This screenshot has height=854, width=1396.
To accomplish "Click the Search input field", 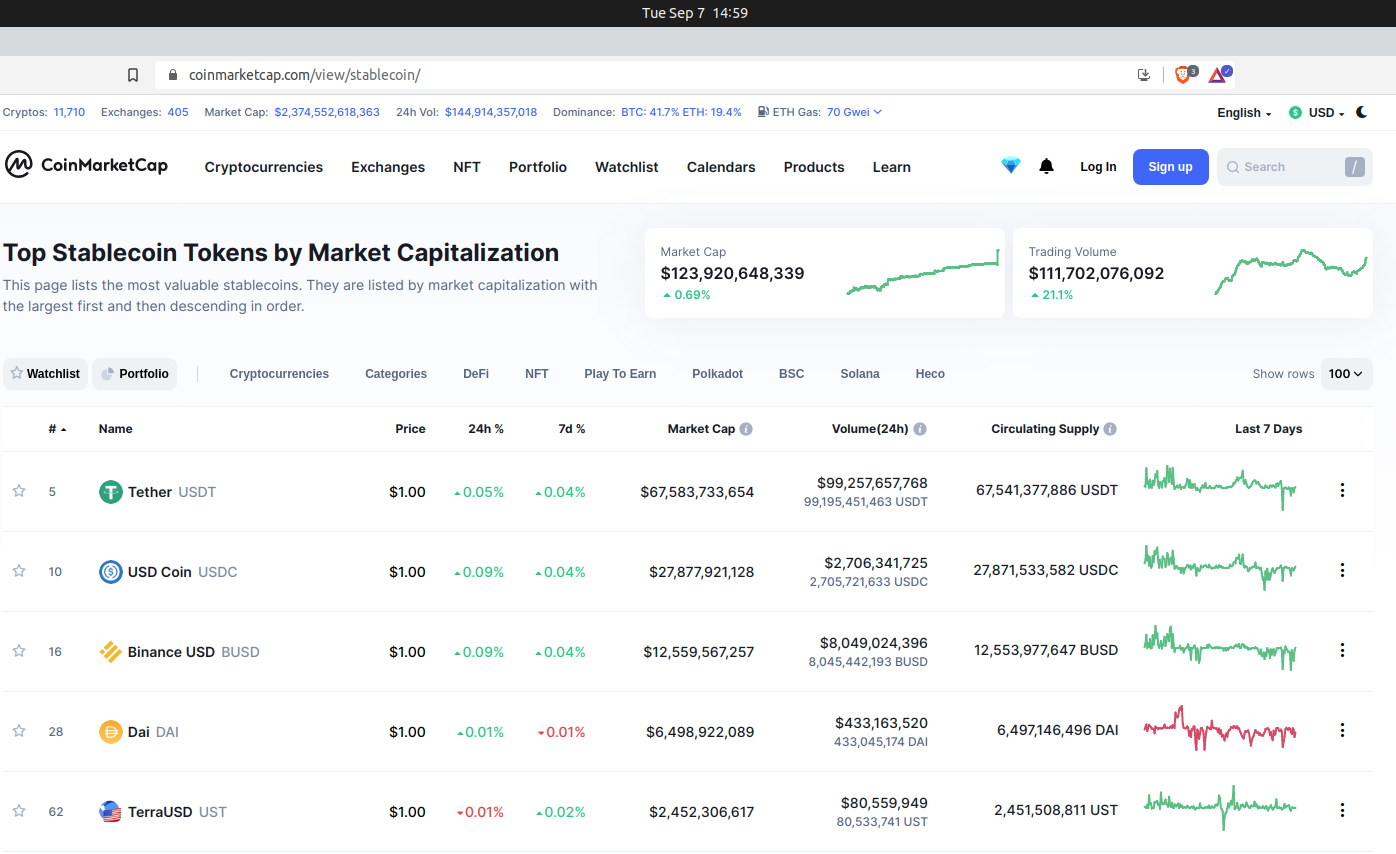I will click(x=1295, y=167).
